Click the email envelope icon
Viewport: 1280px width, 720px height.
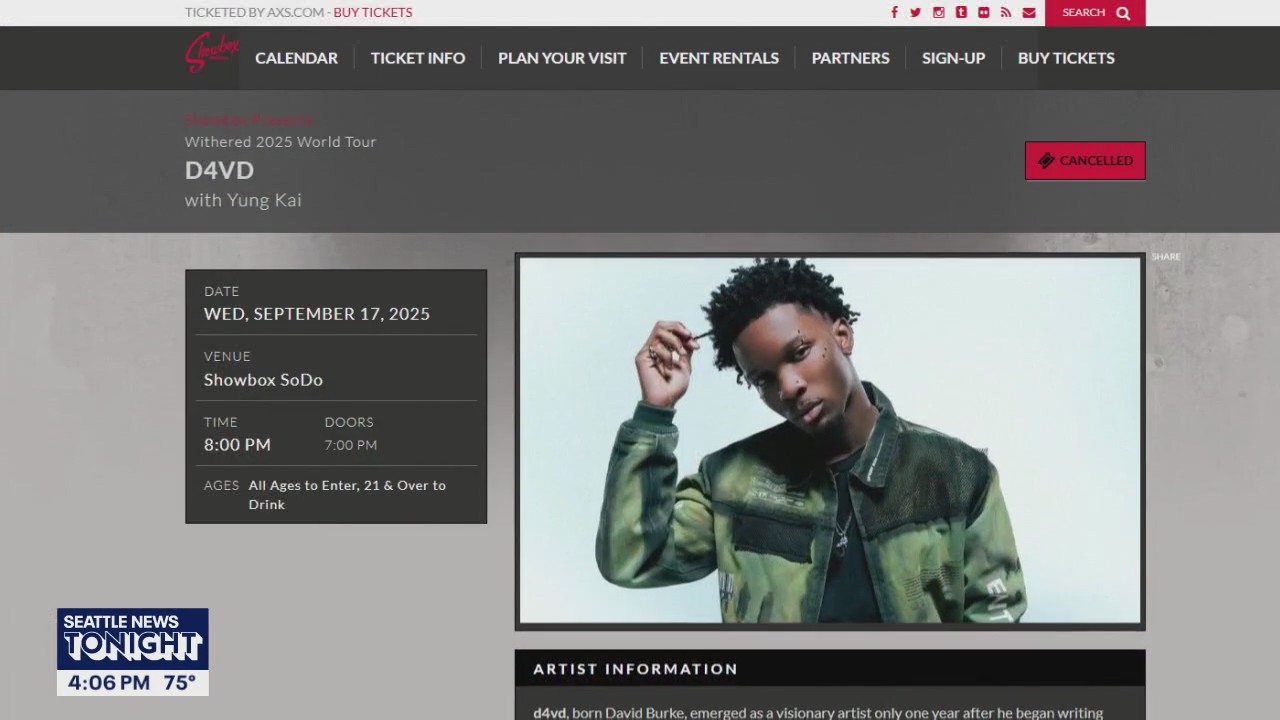(x=1029, y=13)
